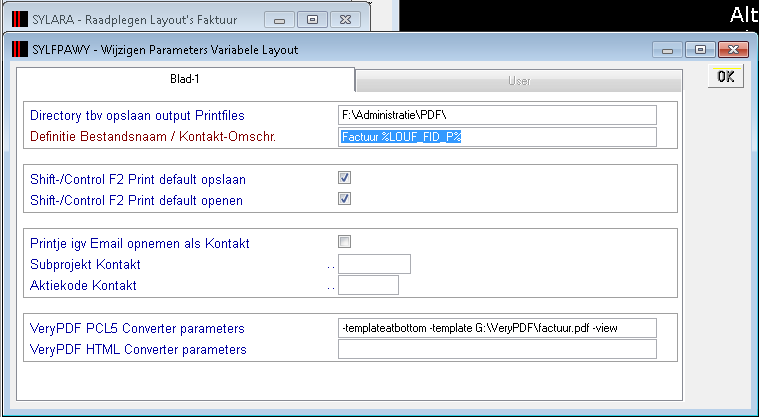This screenshot has height=417, width=759.
Task: Toggle Shift-/Control F2 Print default openen checkbox
Action: (345, 199)
